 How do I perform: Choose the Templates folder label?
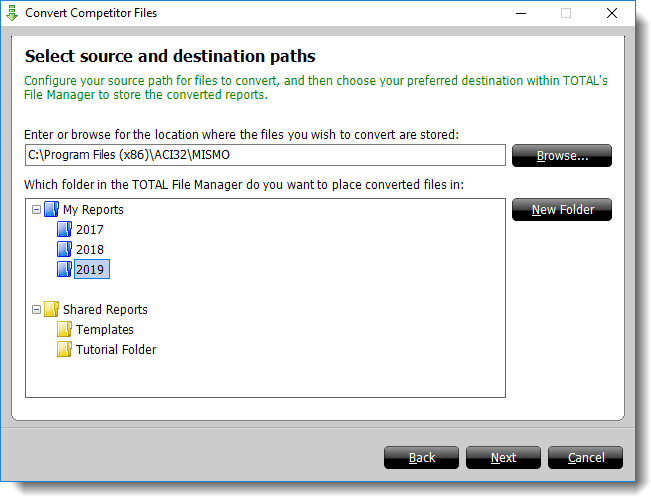[x=104, y=330]
